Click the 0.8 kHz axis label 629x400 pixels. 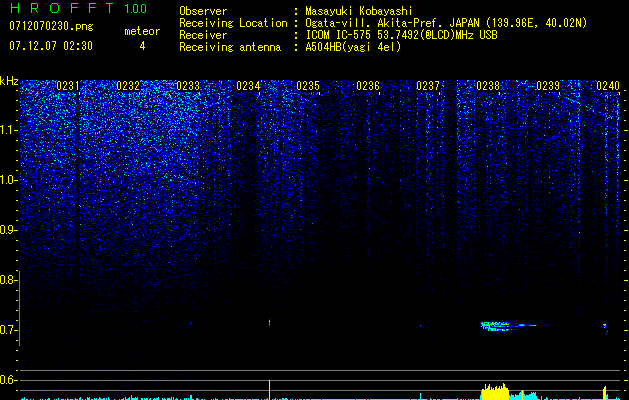tap(7, 280)
